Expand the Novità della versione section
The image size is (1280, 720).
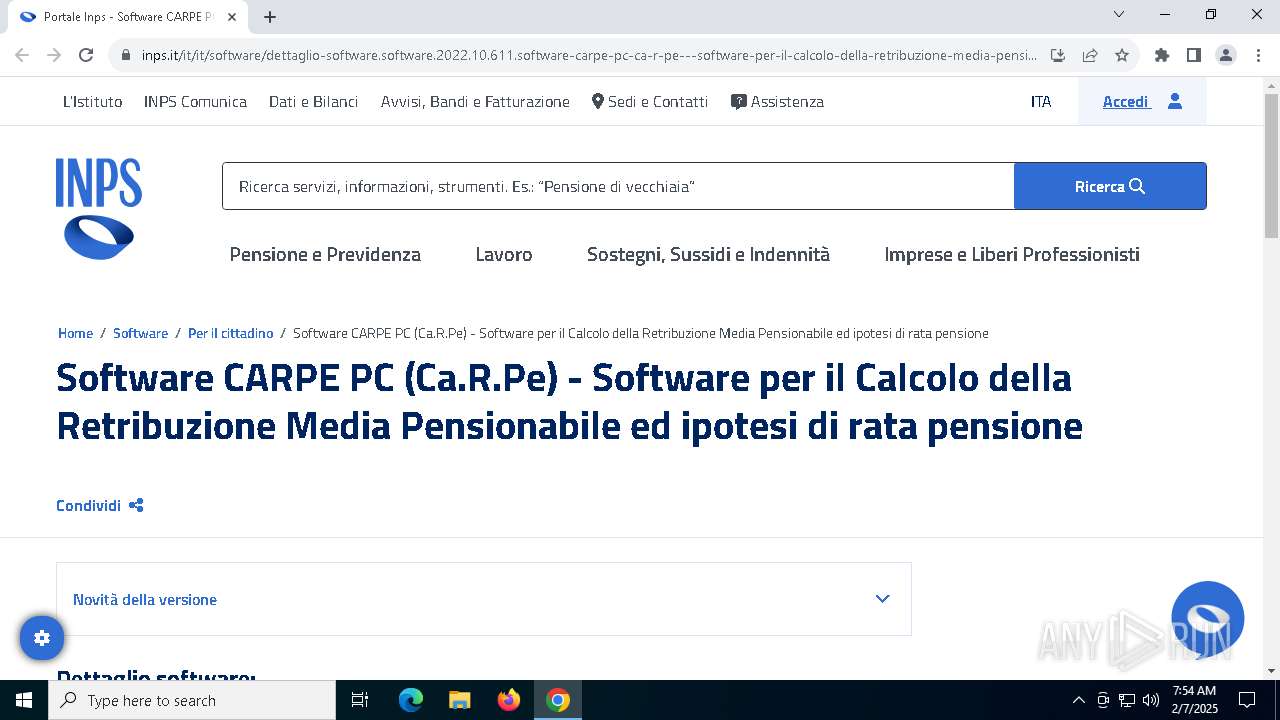click(x=484, y=599)
